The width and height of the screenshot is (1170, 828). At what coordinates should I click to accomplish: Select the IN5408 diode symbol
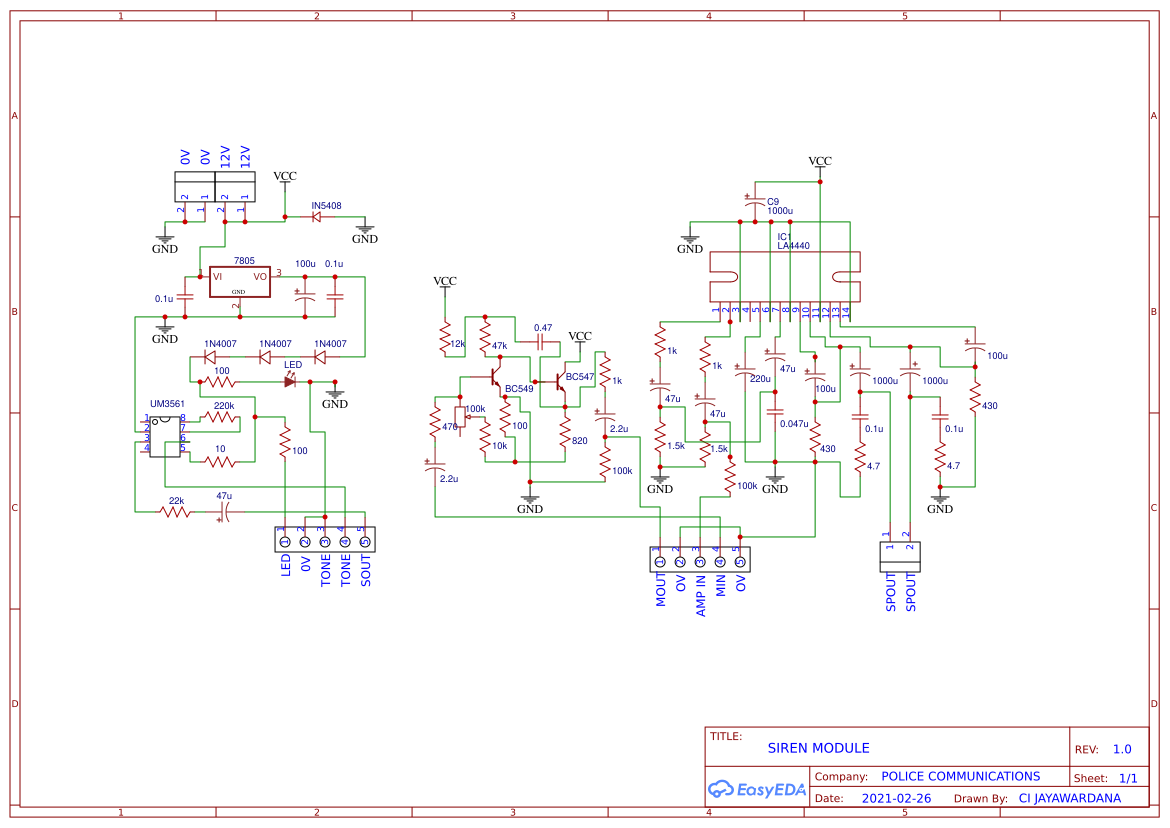click(317, 218)
